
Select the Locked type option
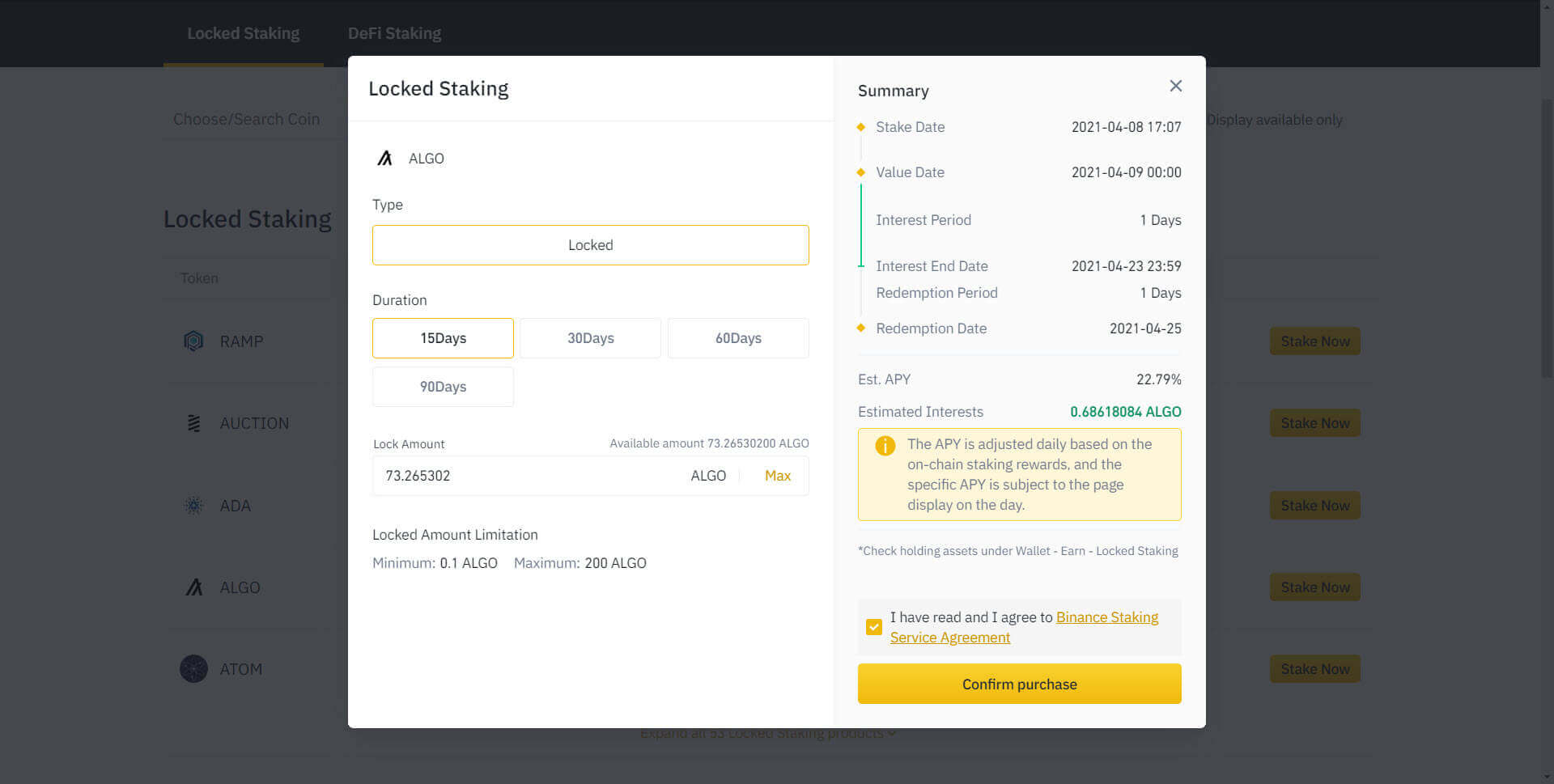pos(590,245)
